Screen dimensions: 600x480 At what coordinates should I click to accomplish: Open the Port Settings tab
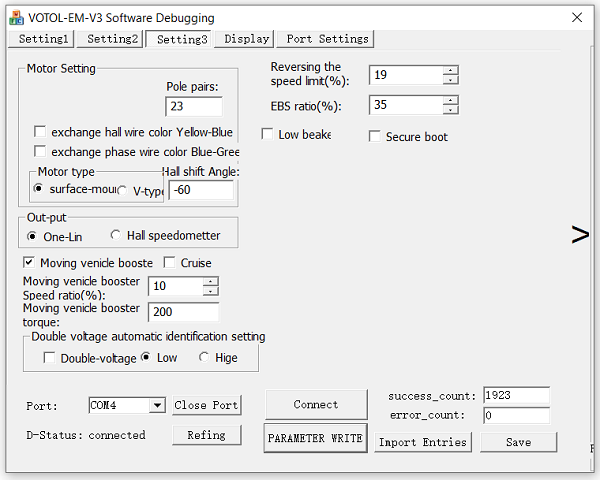click(x=326, y=39)
